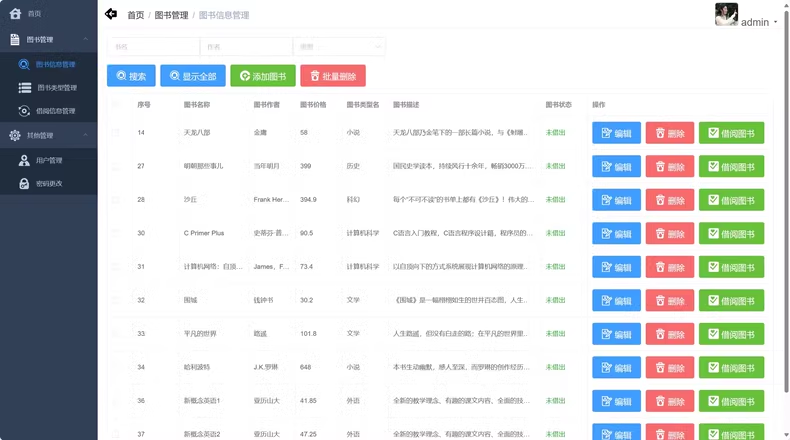This screenshot has width=790, height=440.
Task: Click 删除 button for 平凡的世界 row
Action: (x=670, y=334)
